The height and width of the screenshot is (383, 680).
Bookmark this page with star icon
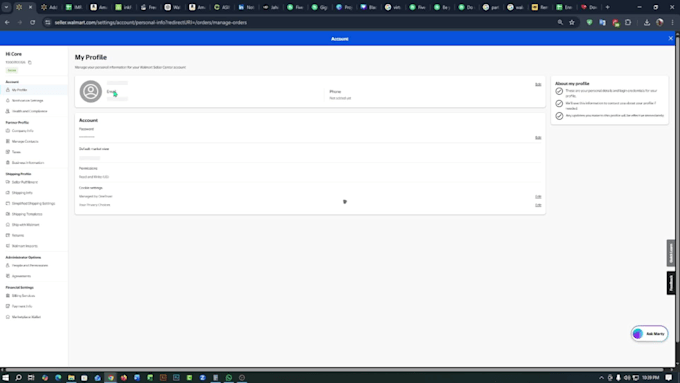coord(572,23)
